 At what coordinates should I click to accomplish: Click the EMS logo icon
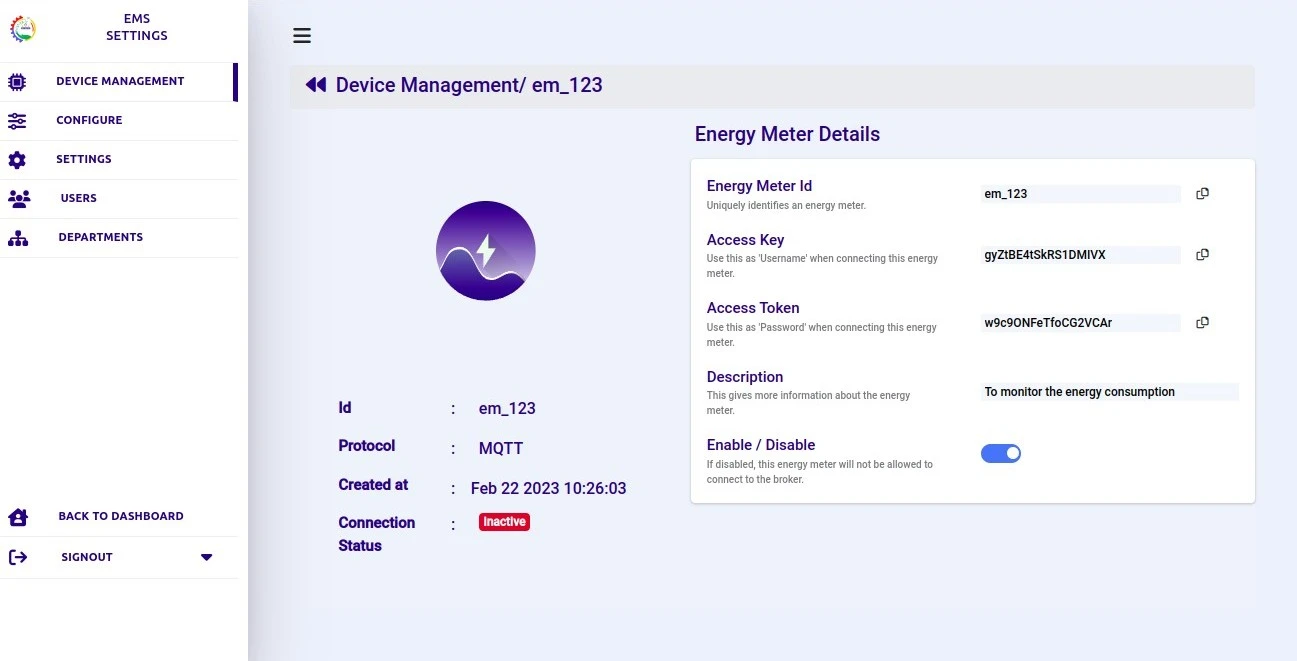coord(22,29)
